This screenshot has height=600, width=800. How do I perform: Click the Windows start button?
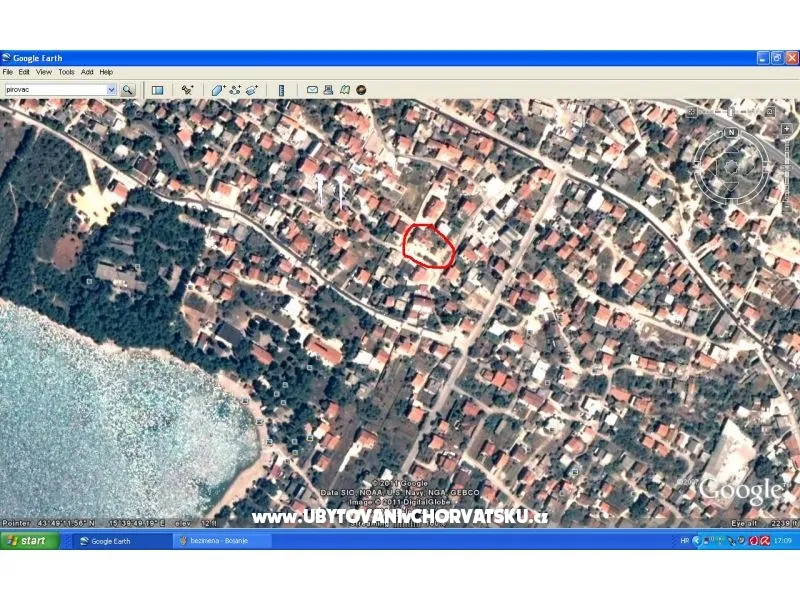(x=30, y=541)
